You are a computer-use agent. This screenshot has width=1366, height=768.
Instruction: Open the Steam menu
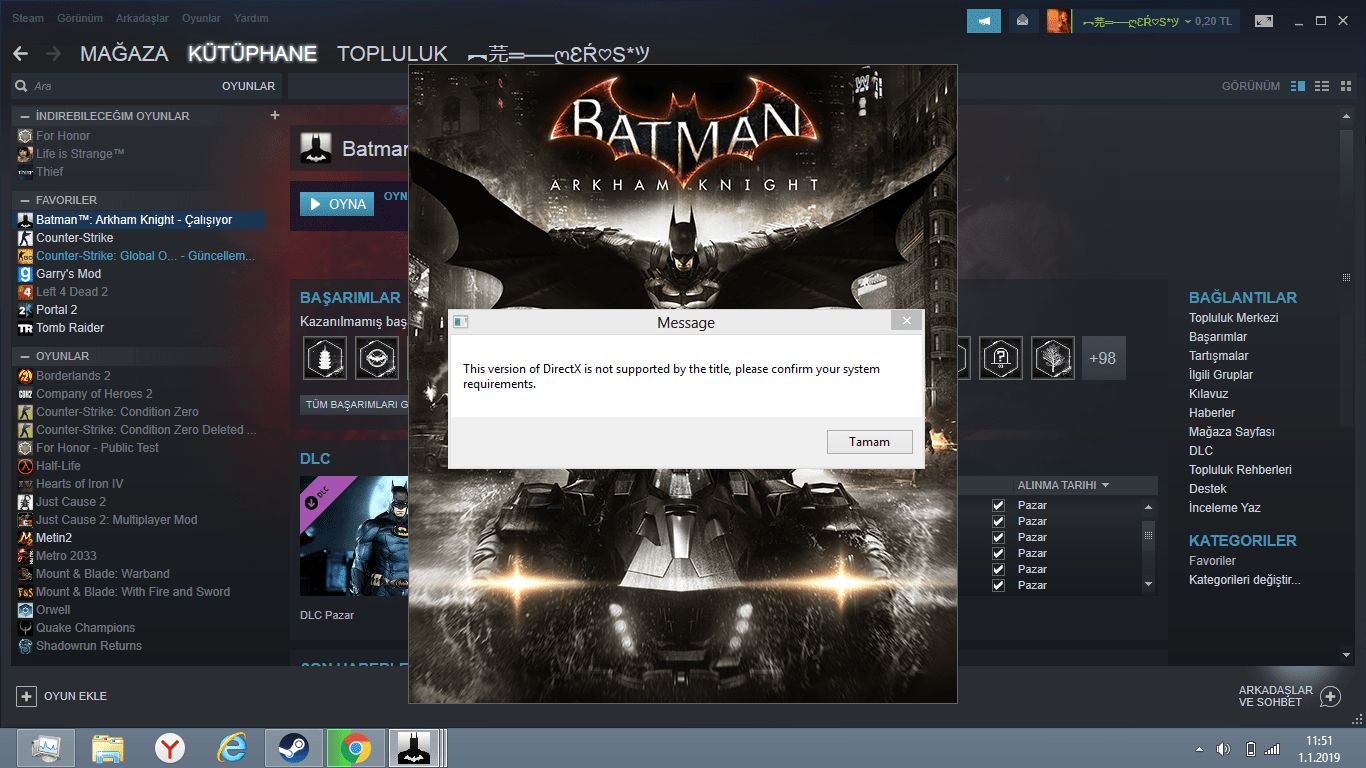28,18
